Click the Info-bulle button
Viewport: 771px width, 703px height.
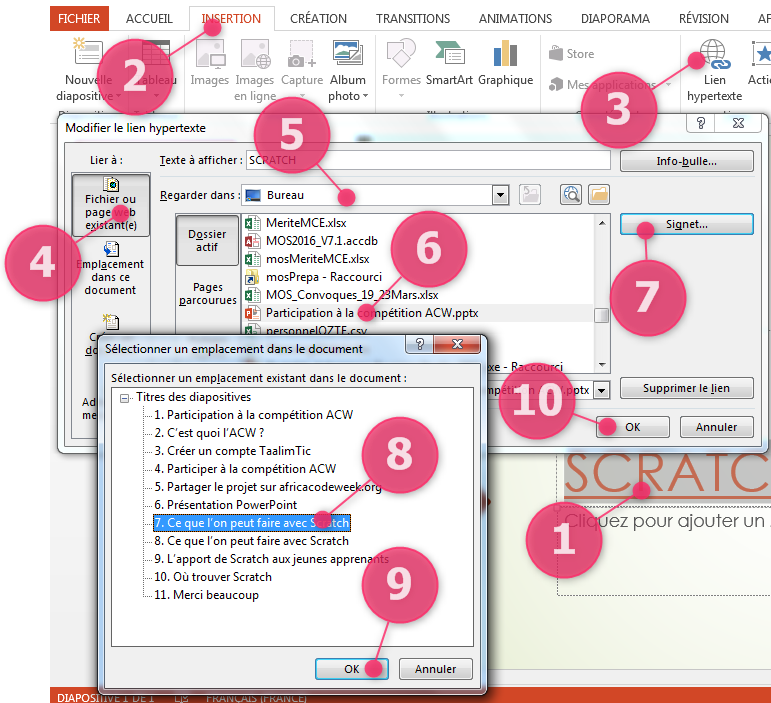point(686,161)
